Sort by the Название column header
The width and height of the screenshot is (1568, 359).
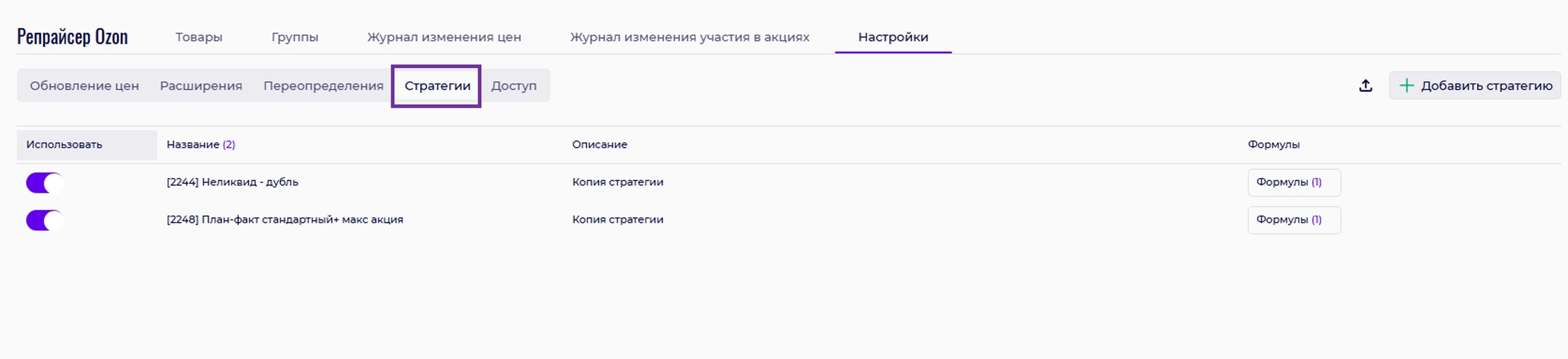[193, 144]
